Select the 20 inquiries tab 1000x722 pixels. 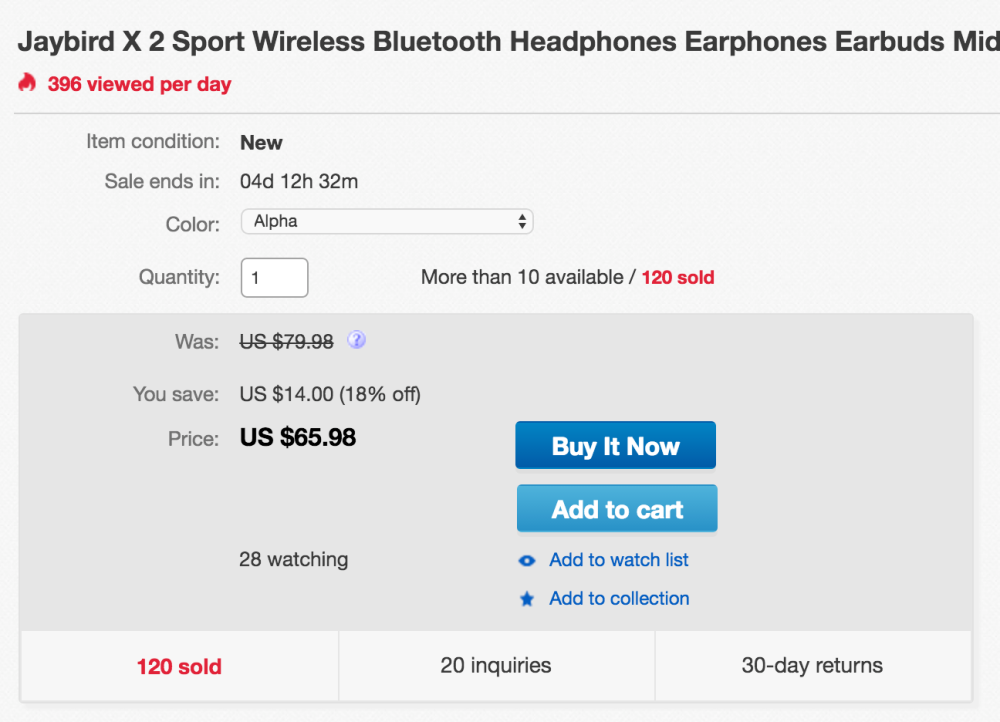click(x=496, y=665)
